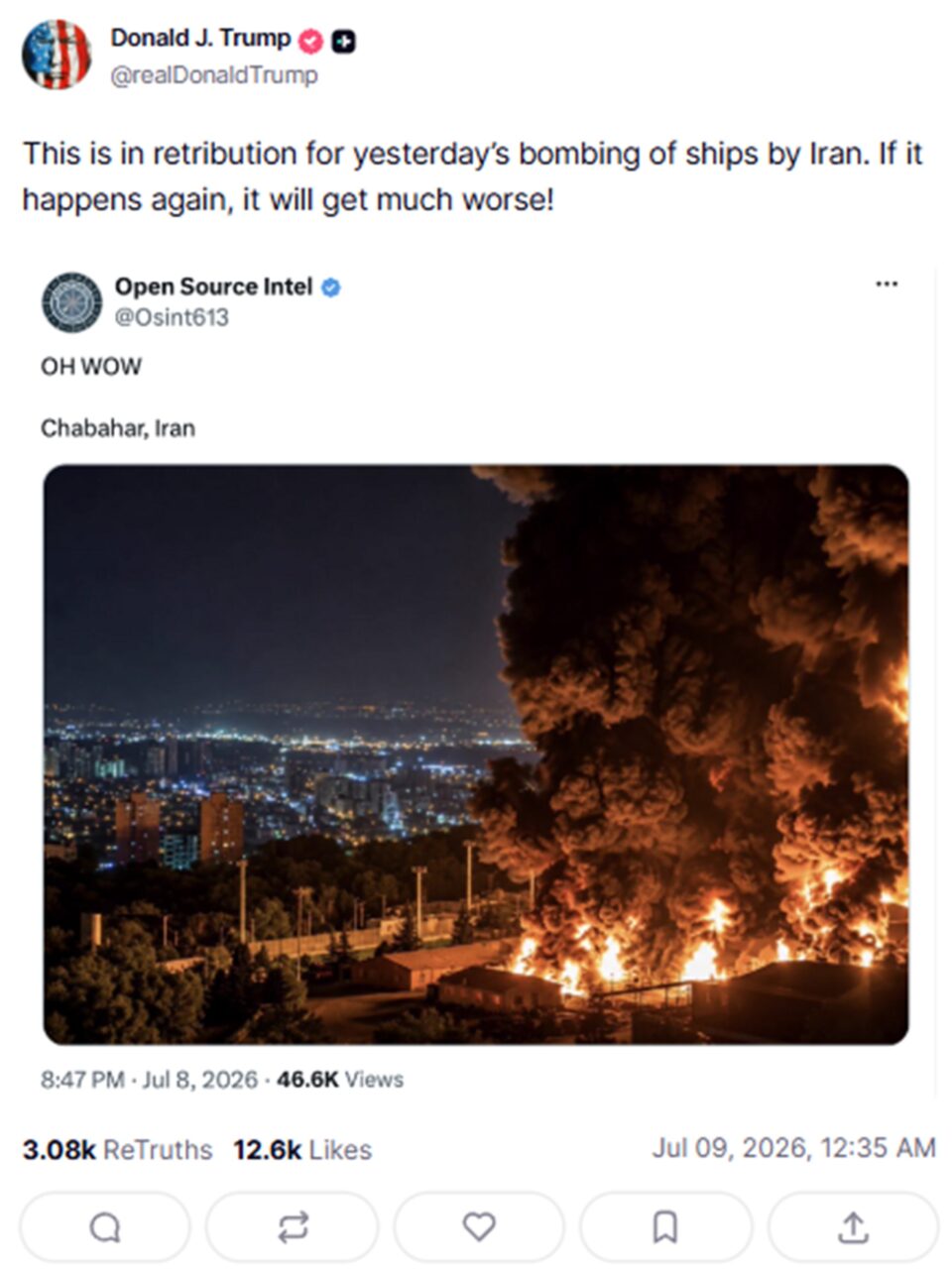Enlarge the Chabahar fire photo
The image size is (952, 1273).
pyautogui.click(x=476, y=754)
